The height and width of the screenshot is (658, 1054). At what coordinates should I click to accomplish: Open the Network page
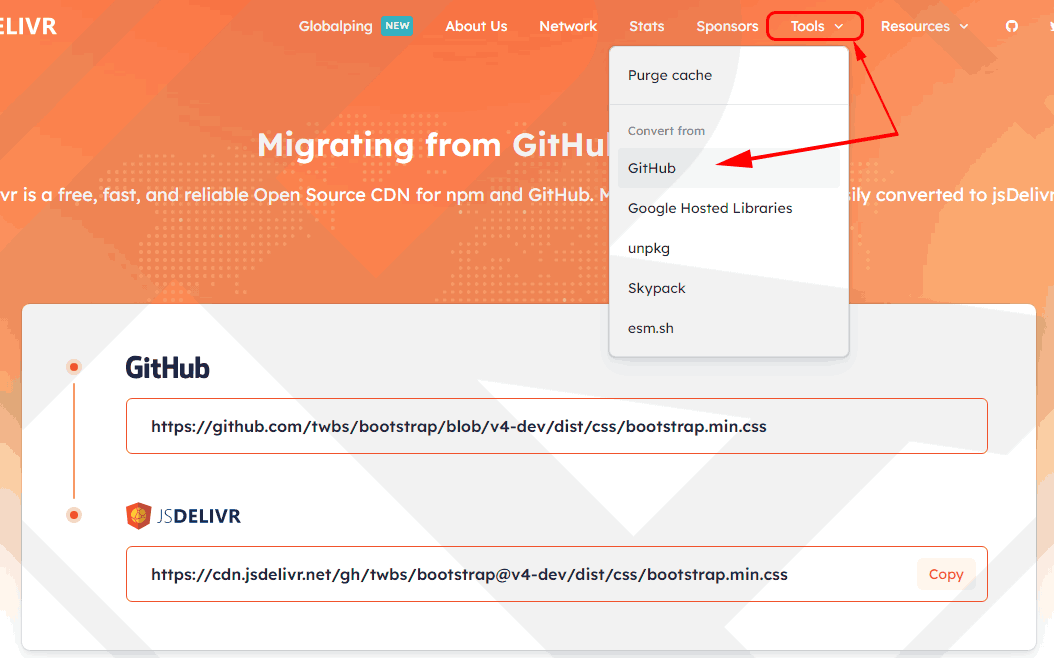(x=568, y=26)
